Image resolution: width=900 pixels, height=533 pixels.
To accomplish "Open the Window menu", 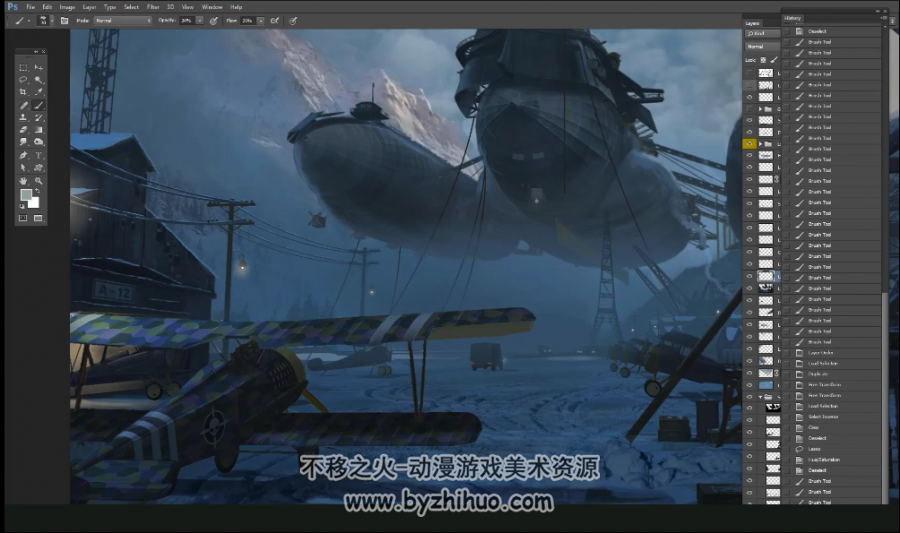I will (x=212, y=7).
